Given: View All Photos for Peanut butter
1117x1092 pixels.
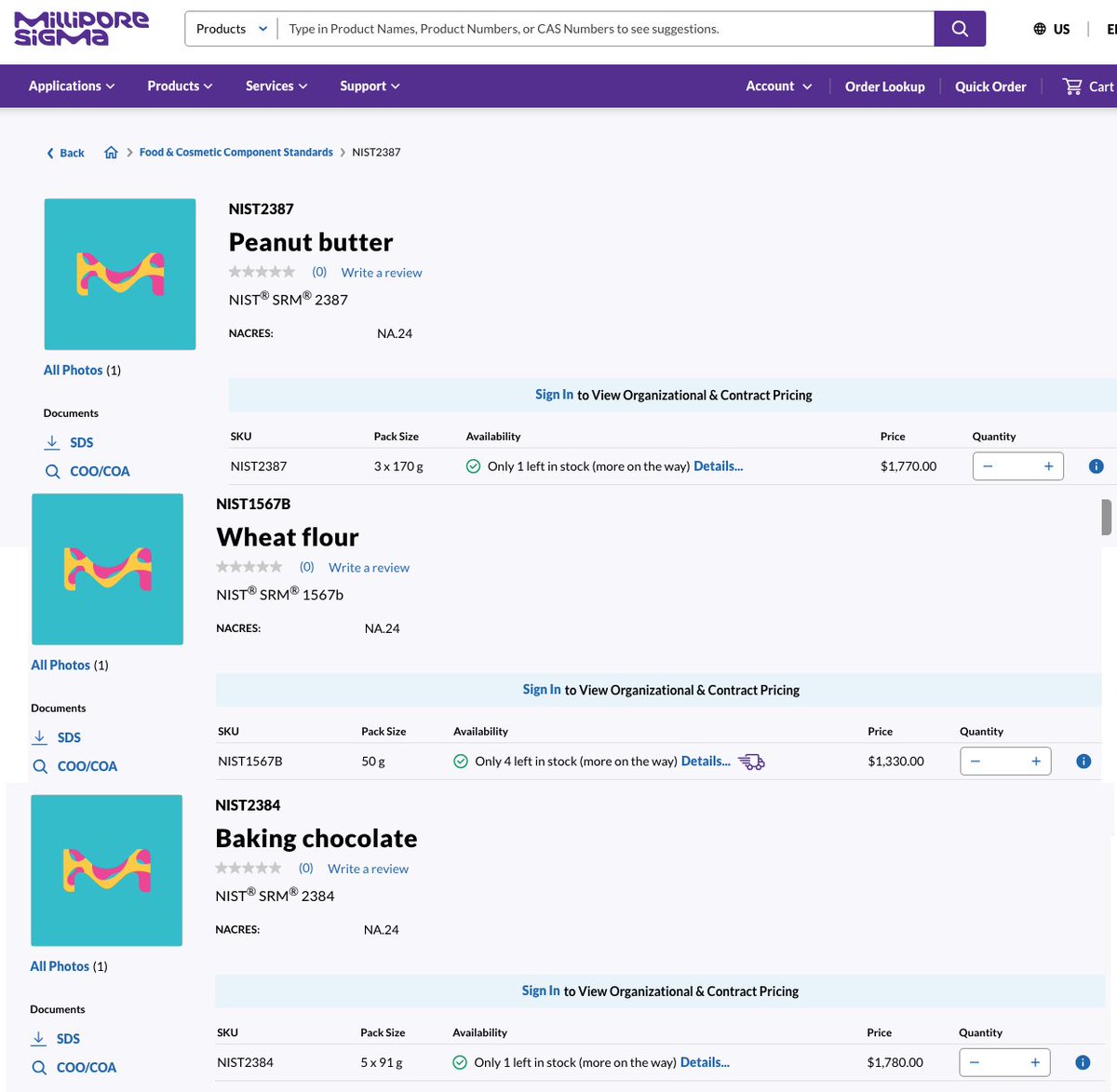Looking at the screenshot, I should pyautogui.click(x=82, y=370).
